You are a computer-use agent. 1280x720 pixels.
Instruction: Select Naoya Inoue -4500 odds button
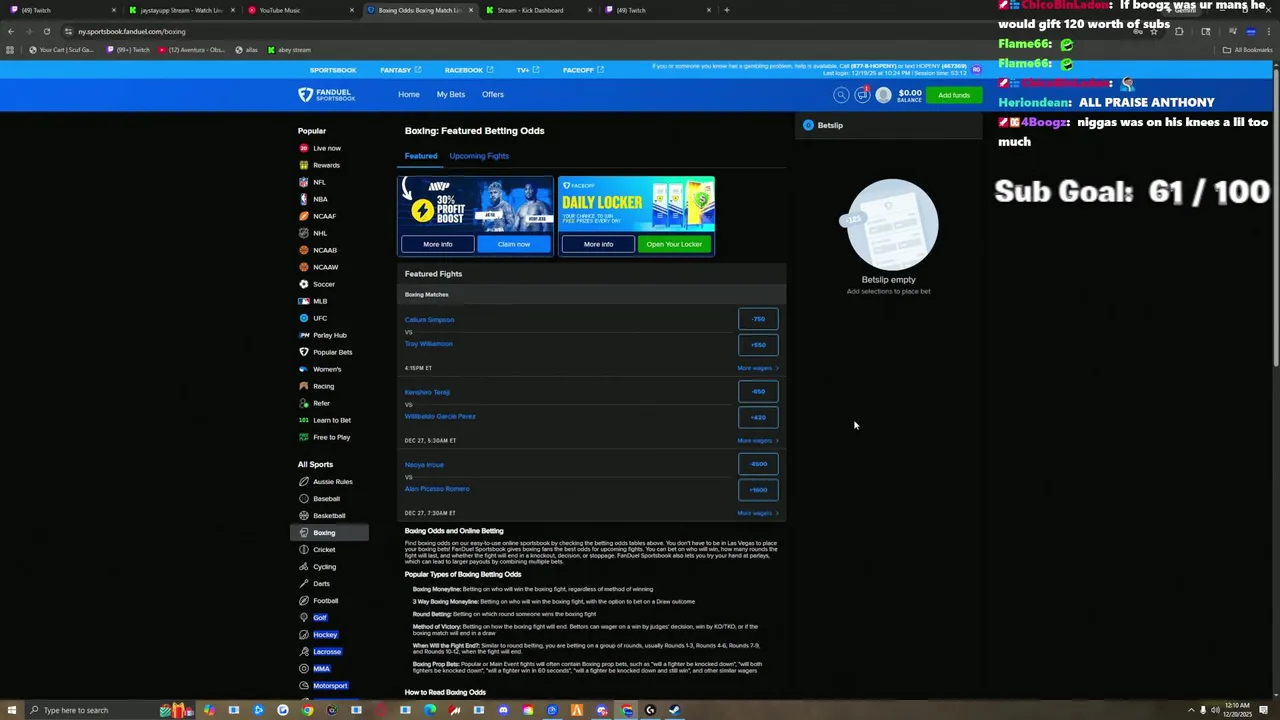tap(758, 464)
